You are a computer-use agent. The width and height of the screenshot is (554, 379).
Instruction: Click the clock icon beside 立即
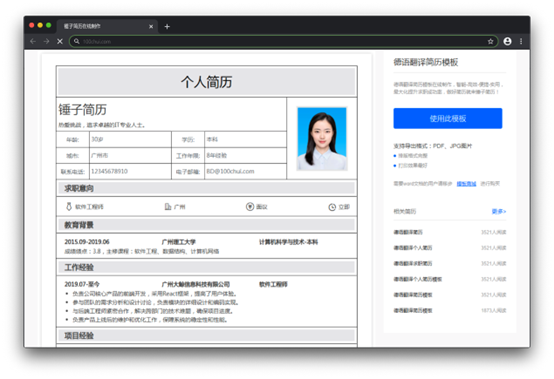332,207
